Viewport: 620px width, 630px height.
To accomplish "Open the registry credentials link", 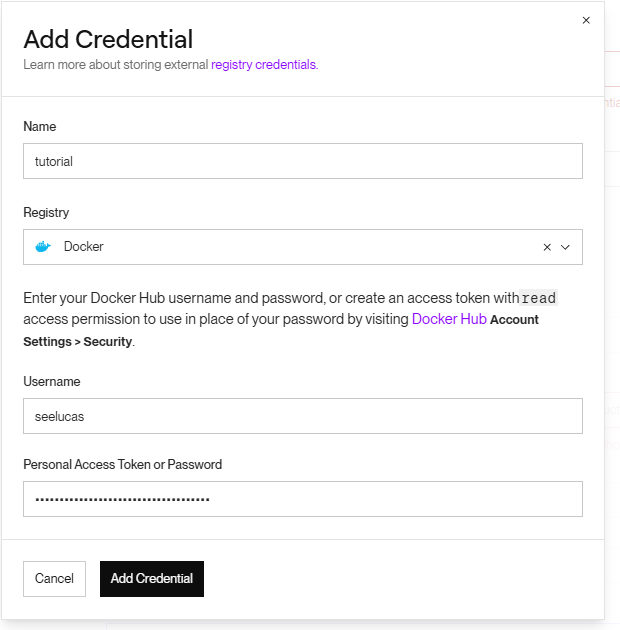I will [264, 65].
